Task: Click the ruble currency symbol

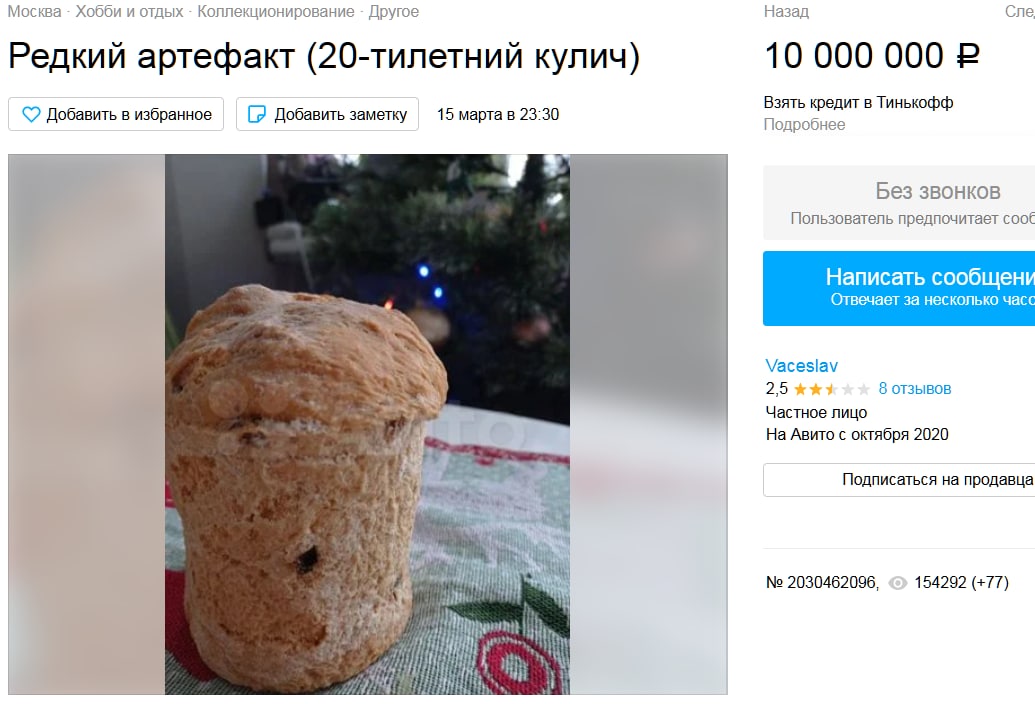Action: 968,56
